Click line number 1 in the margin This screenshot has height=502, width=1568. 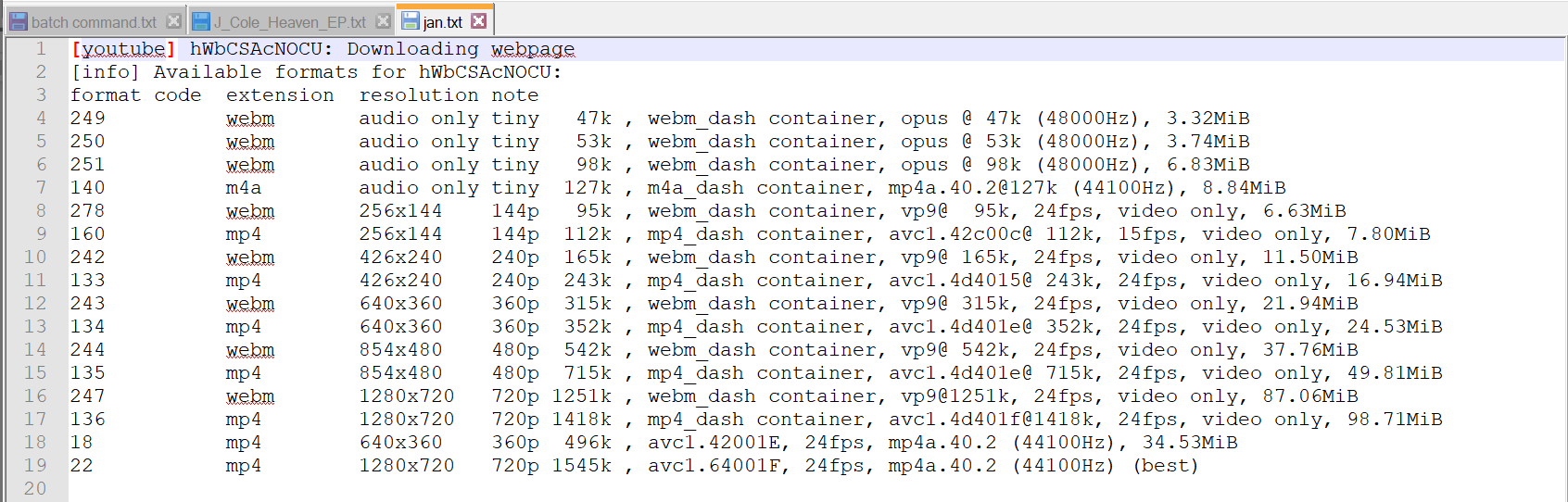(41, 48)
